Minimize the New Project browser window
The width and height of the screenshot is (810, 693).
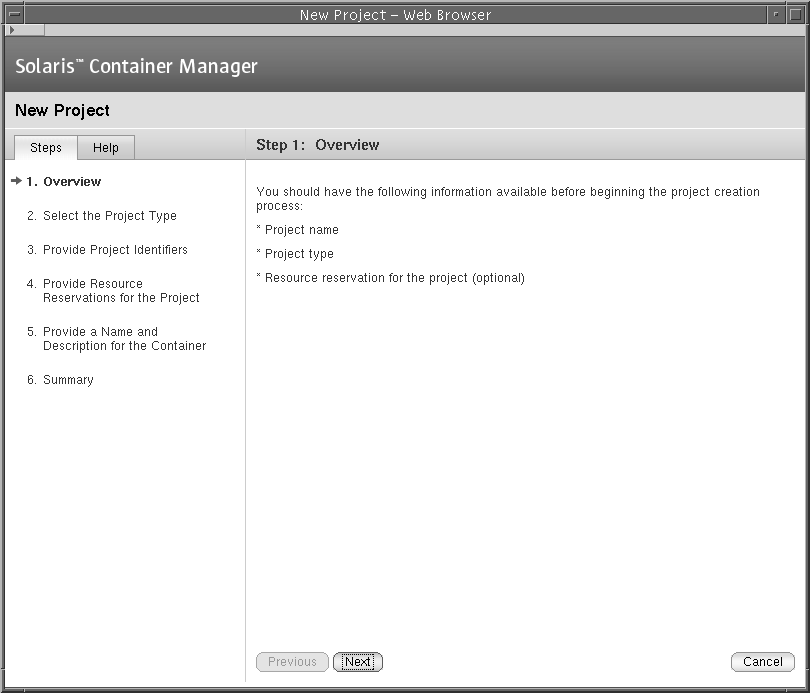(776, 14)
